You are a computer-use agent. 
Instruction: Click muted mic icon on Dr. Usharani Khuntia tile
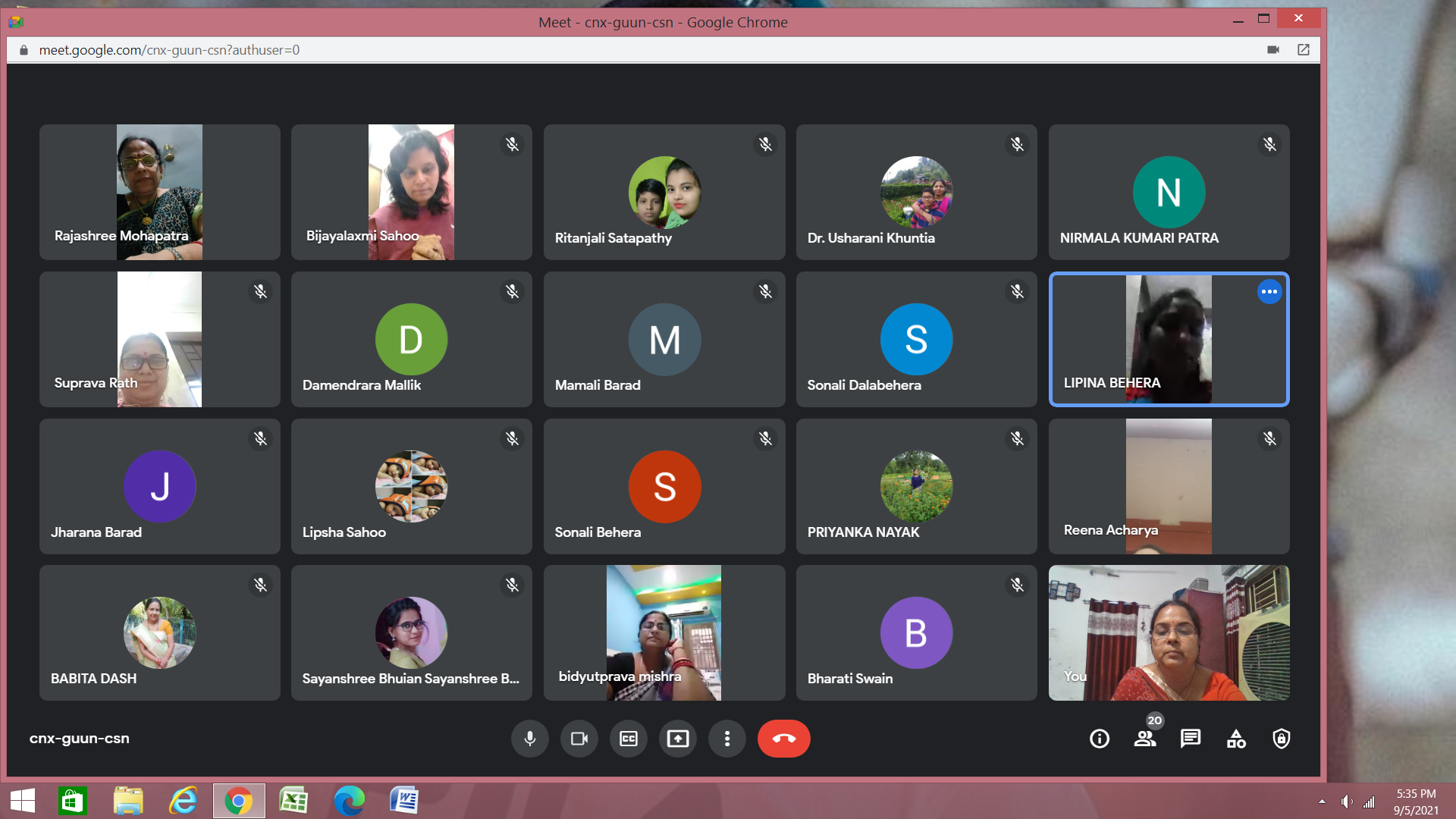tap(1018, 144)
